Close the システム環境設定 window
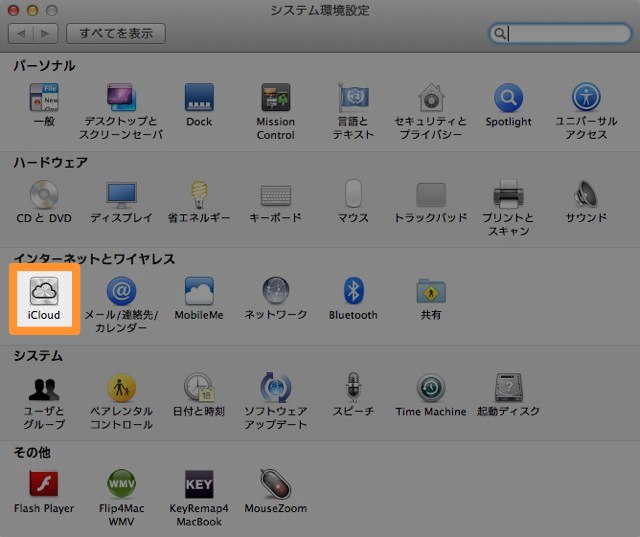640x537 pixels. click(x=13, y=10)
